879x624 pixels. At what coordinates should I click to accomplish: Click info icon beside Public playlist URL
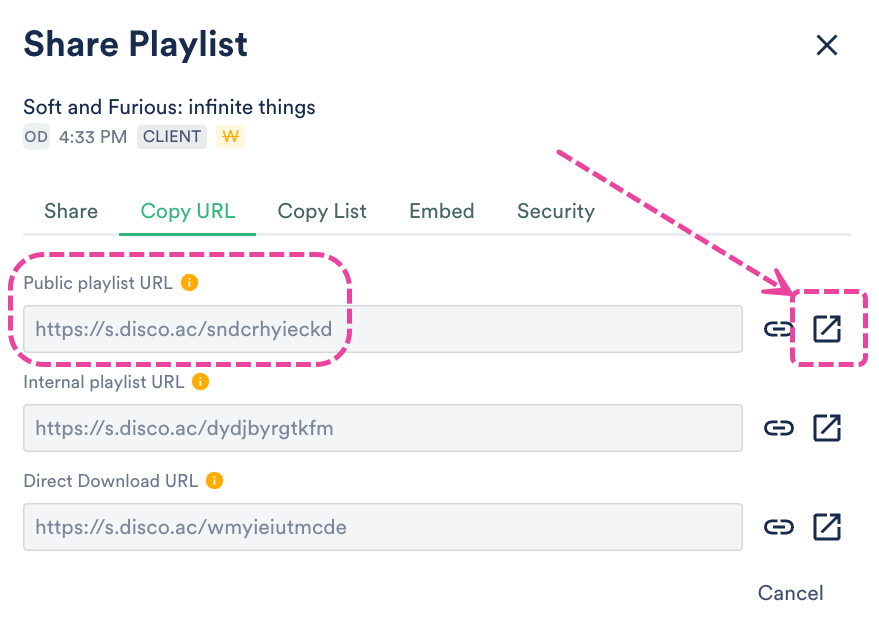tap(190, 283)
